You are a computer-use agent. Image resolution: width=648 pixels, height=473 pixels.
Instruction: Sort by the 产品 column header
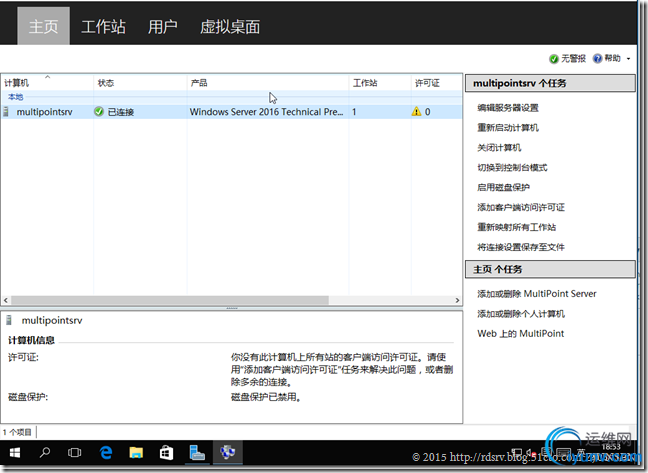coord(268,83)
